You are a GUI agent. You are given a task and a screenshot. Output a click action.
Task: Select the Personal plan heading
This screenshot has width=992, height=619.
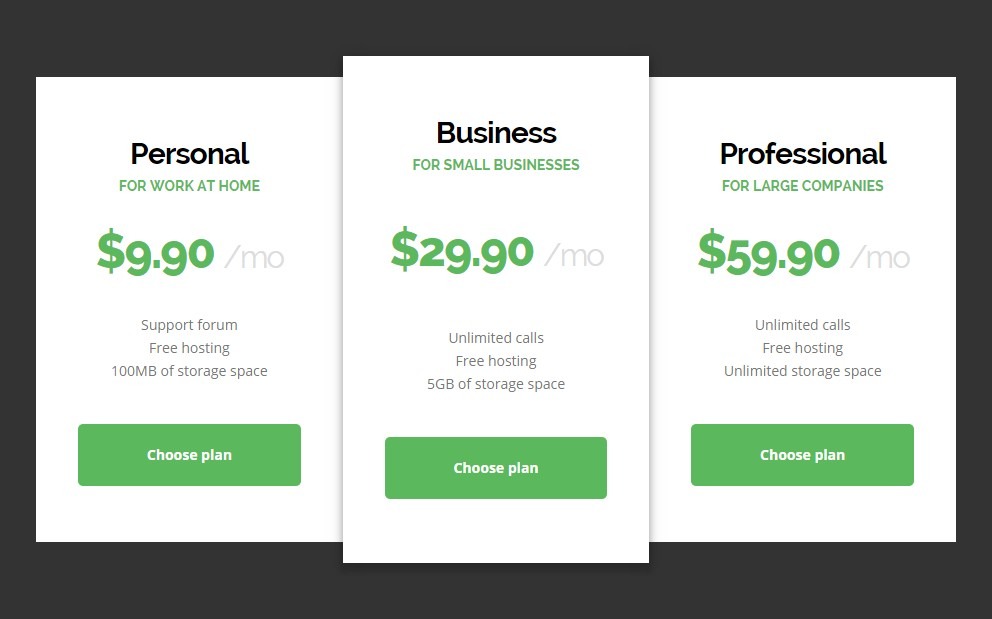click(x=190, y=154)
